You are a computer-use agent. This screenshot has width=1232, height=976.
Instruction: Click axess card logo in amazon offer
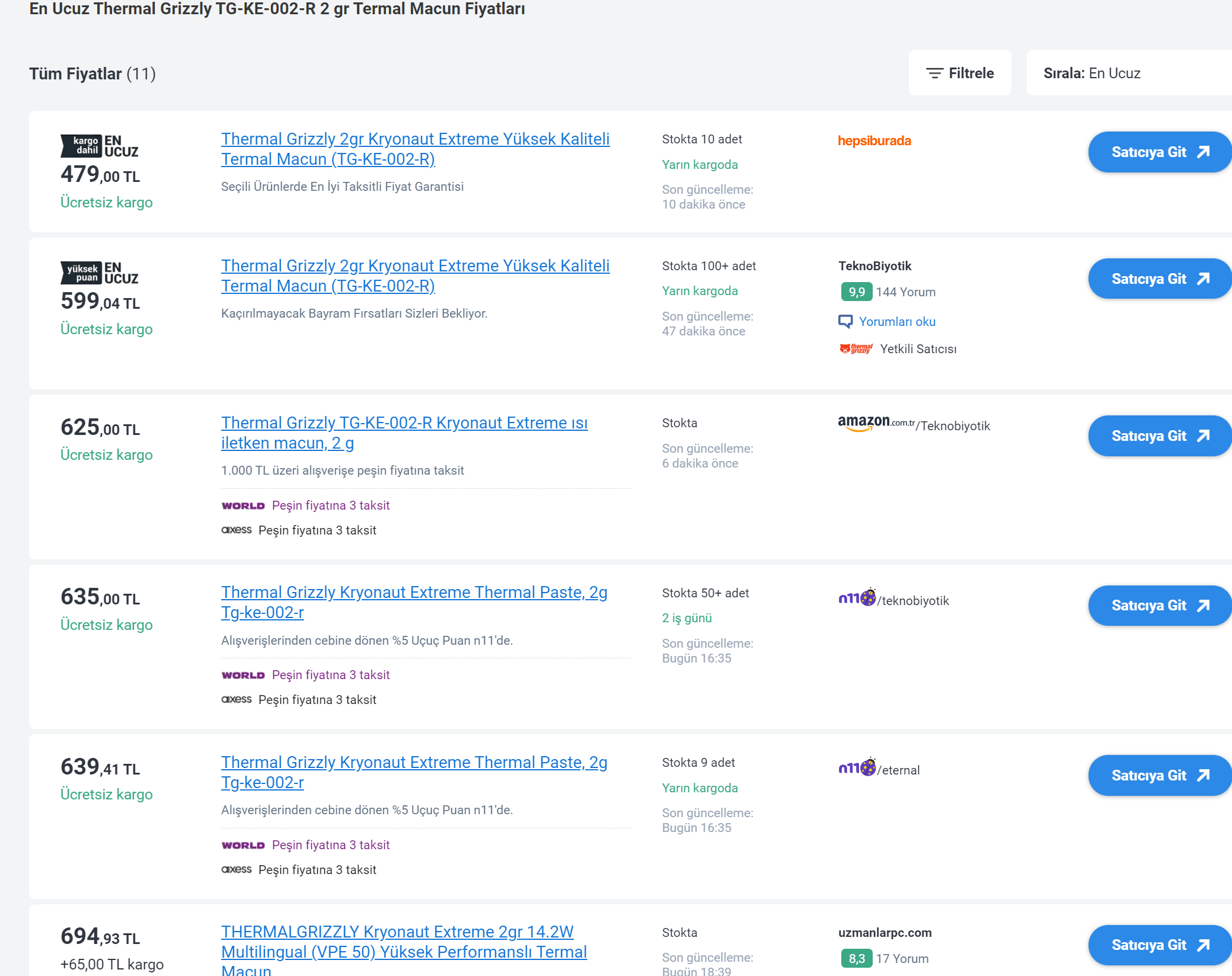[237, 530]
